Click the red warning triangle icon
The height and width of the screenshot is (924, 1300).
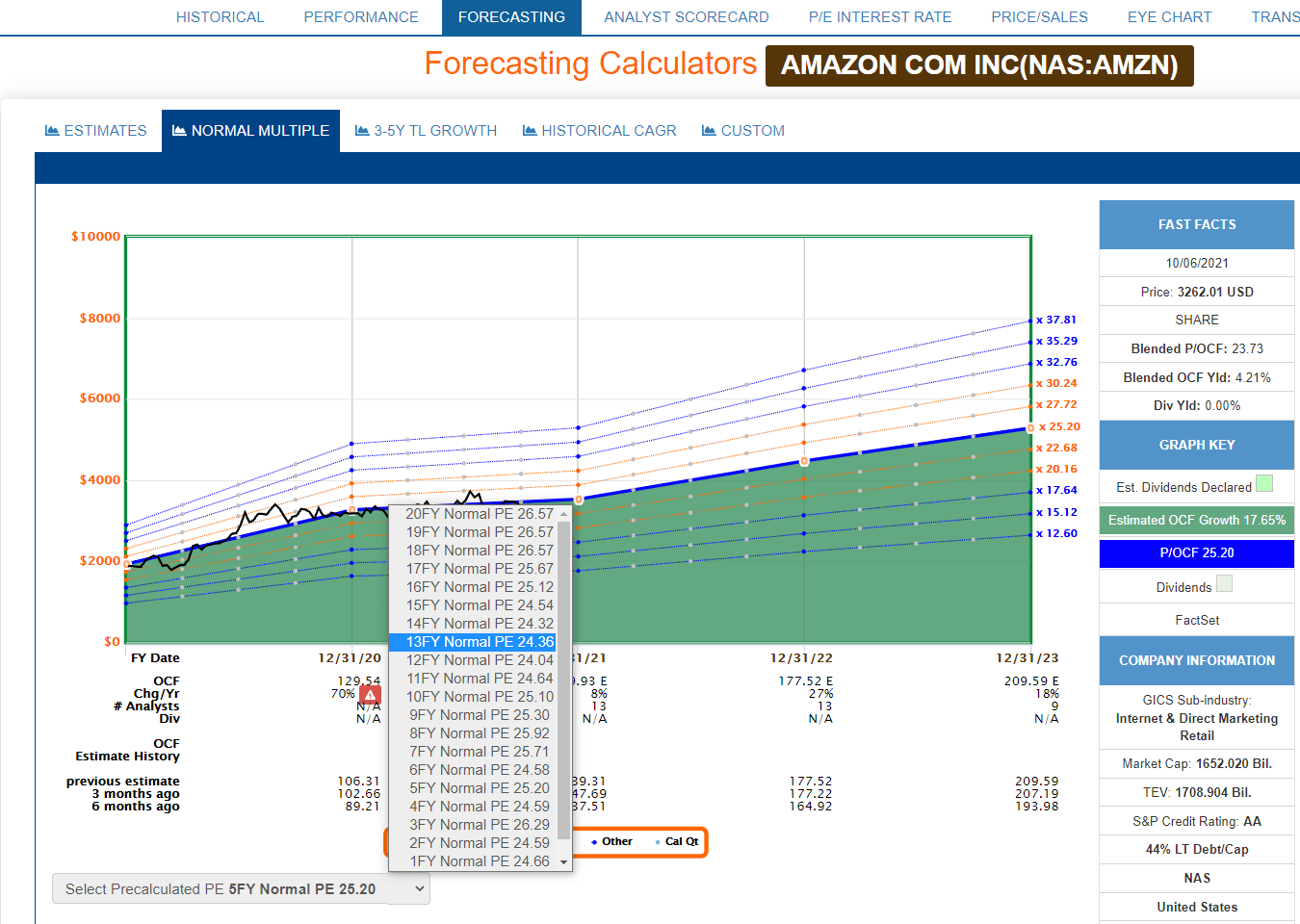point(370,695)
